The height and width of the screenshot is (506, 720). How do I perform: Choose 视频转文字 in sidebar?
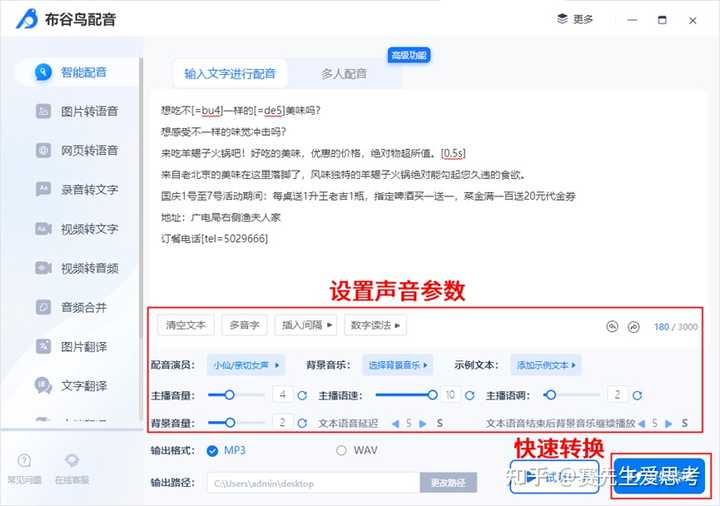pos(77,229)
